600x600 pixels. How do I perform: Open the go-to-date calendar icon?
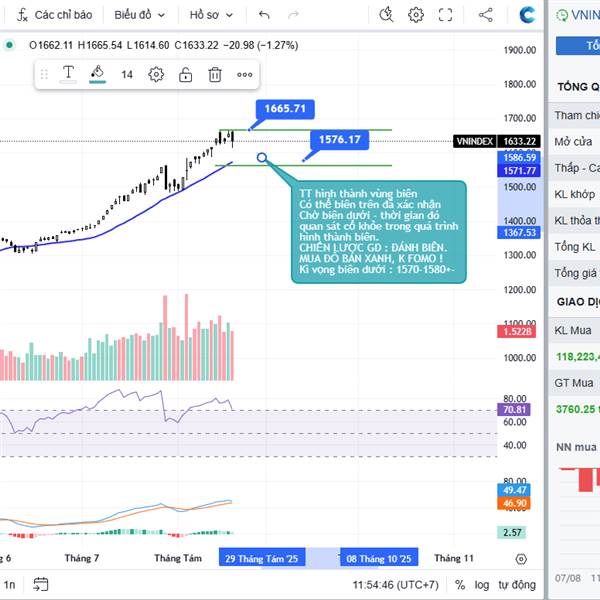41,584
